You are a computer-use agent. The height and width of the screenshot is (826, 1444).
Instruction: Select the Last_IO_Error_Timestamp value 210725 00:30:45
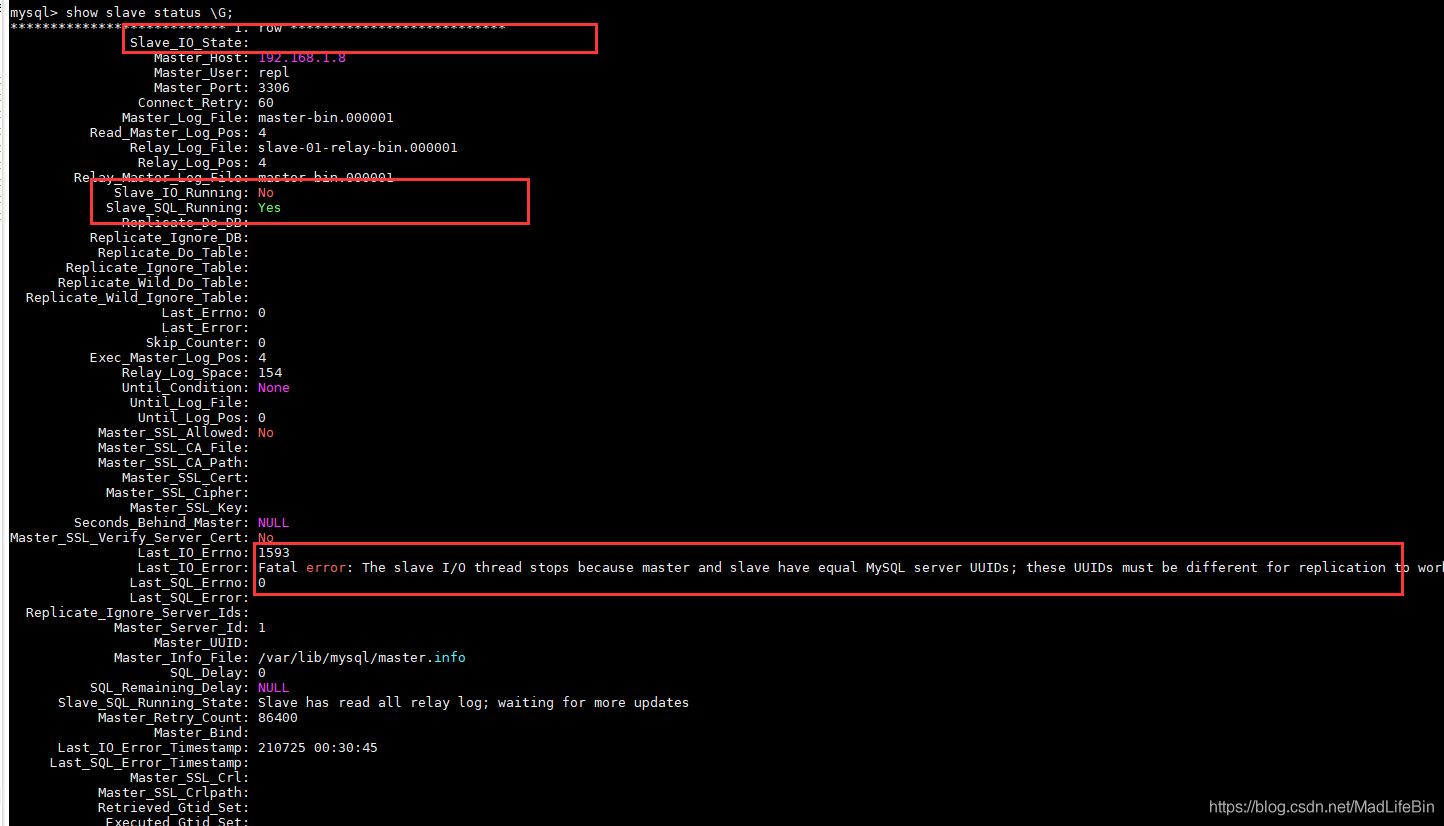[317, 748]
